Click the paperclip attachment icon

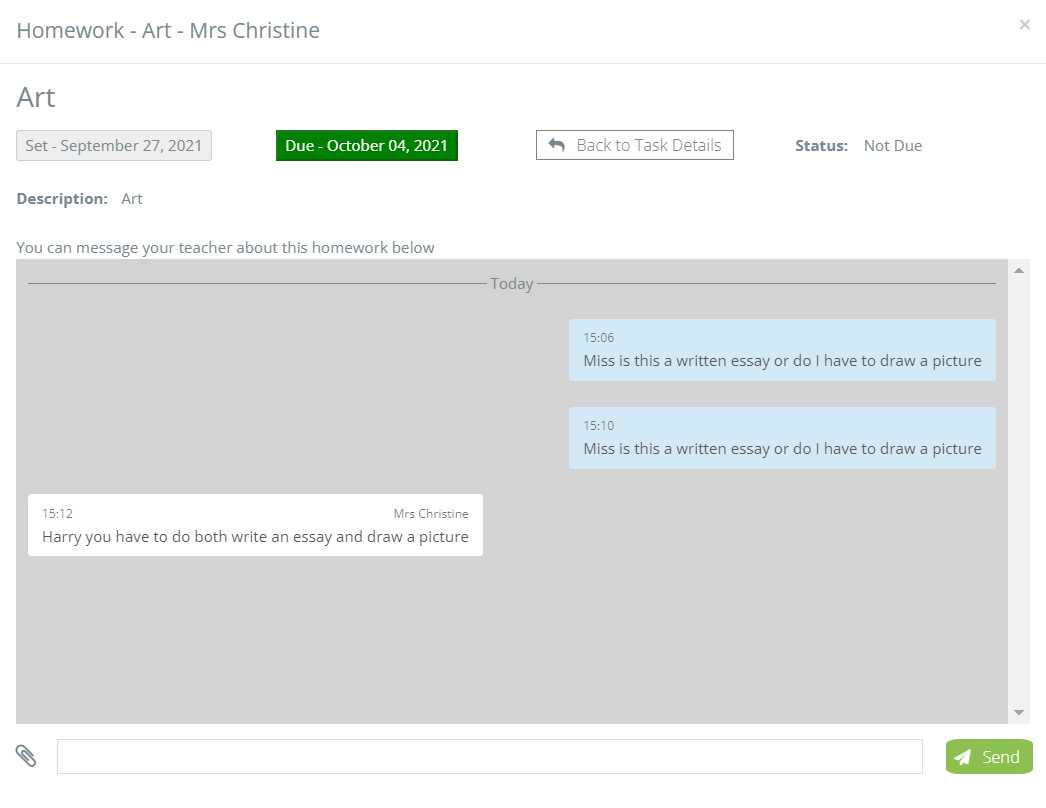26,756
